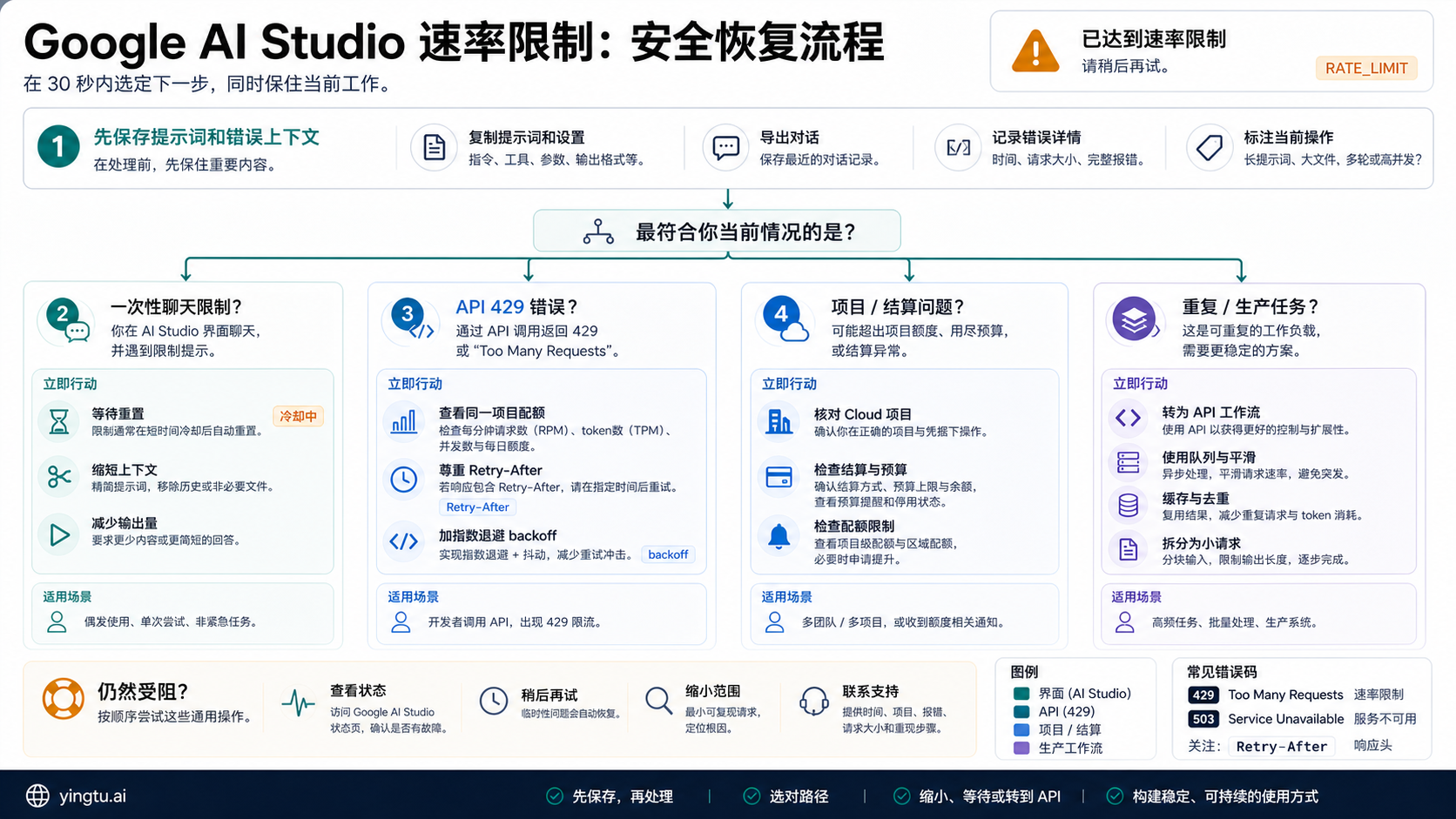Click the checkmark beside 选对路径
This screenshot has width=1456, height=819.
click(x=752, y=796)
